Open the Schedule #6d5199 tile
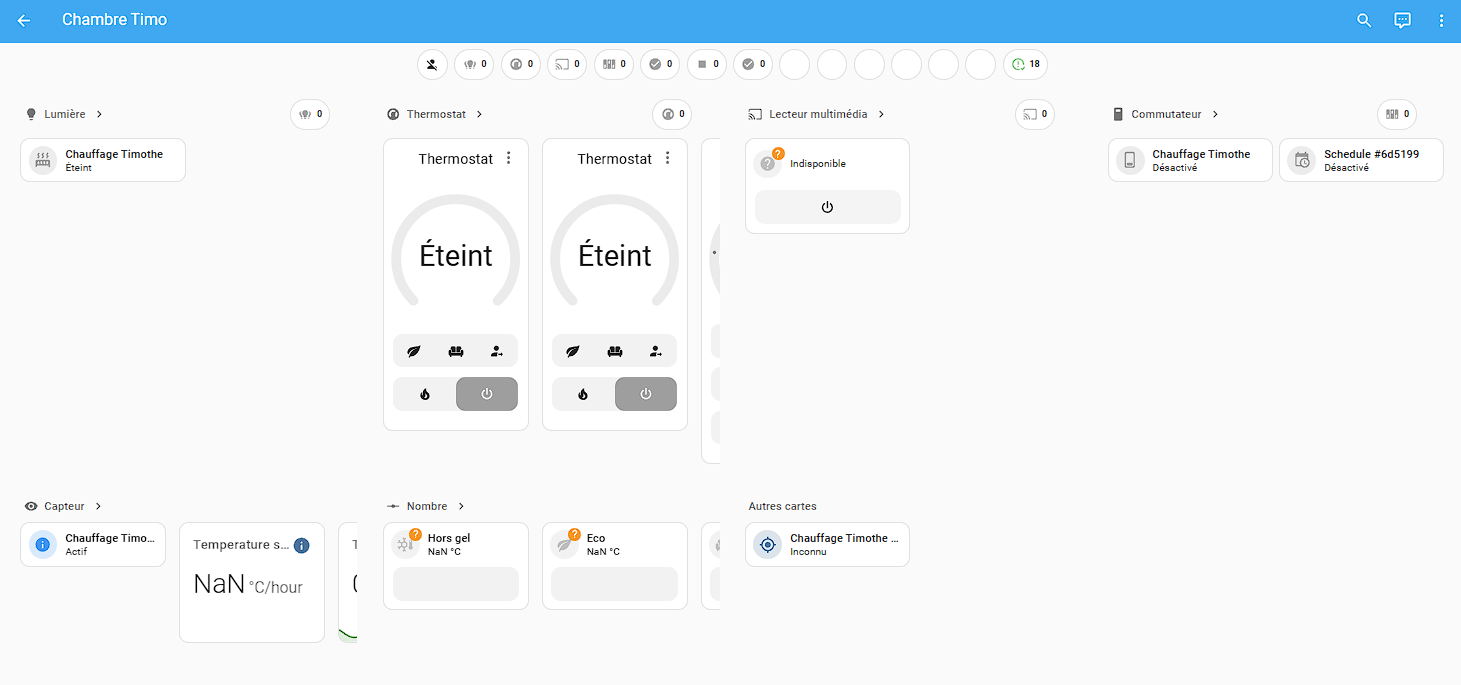The height and width of the screenshot is (685, 1461). [1361, 160]
